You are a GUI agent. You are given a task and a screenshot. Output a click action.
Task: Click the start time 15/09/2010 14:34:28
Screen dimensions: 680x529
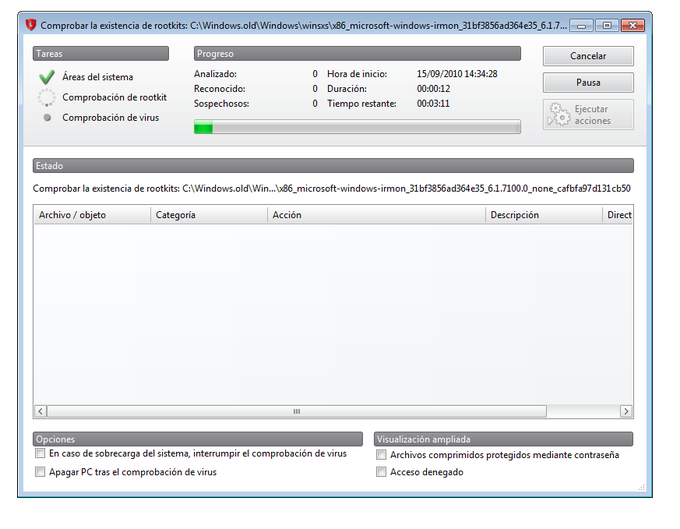tap(457, 74)
